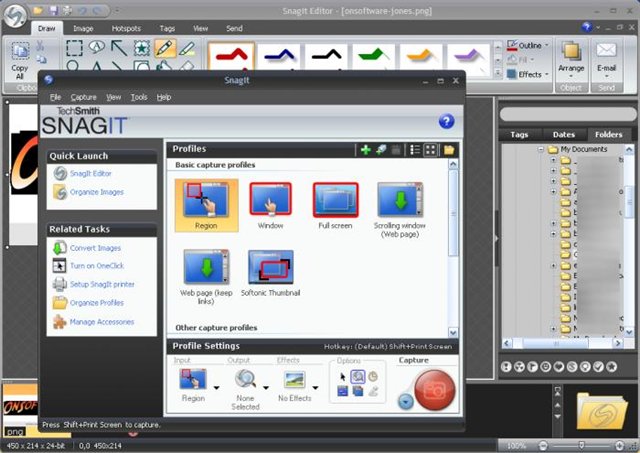Open Snagit help with blue question mark
Viewport: 640px width, 453px height.
click(447, 121)
